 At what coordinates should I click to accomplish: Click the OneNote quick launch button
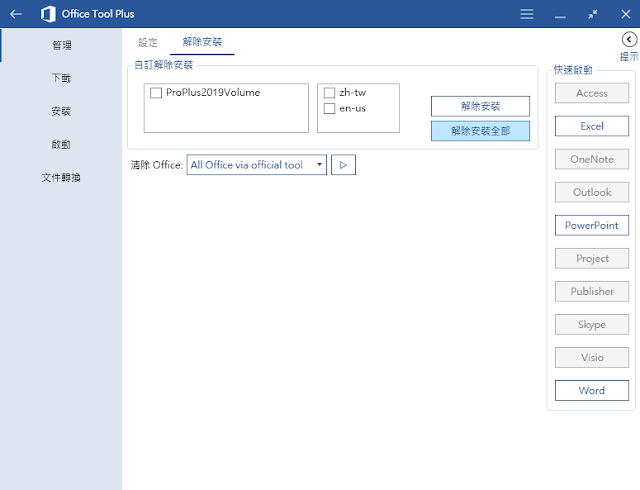click(x=592, y=159)
